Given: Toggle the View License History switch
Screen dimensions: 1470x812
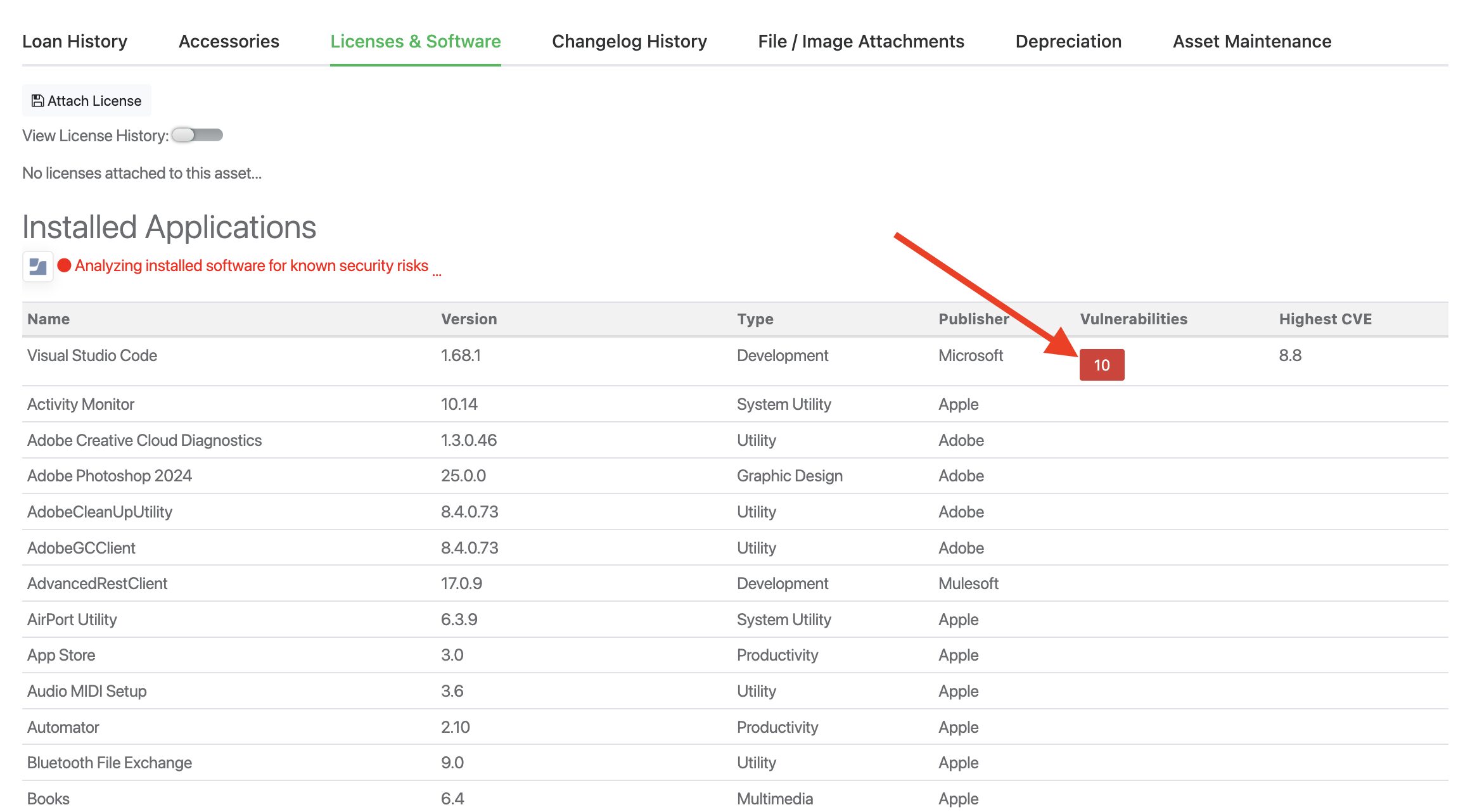Looking at the screenshot, I should point(197,135).
